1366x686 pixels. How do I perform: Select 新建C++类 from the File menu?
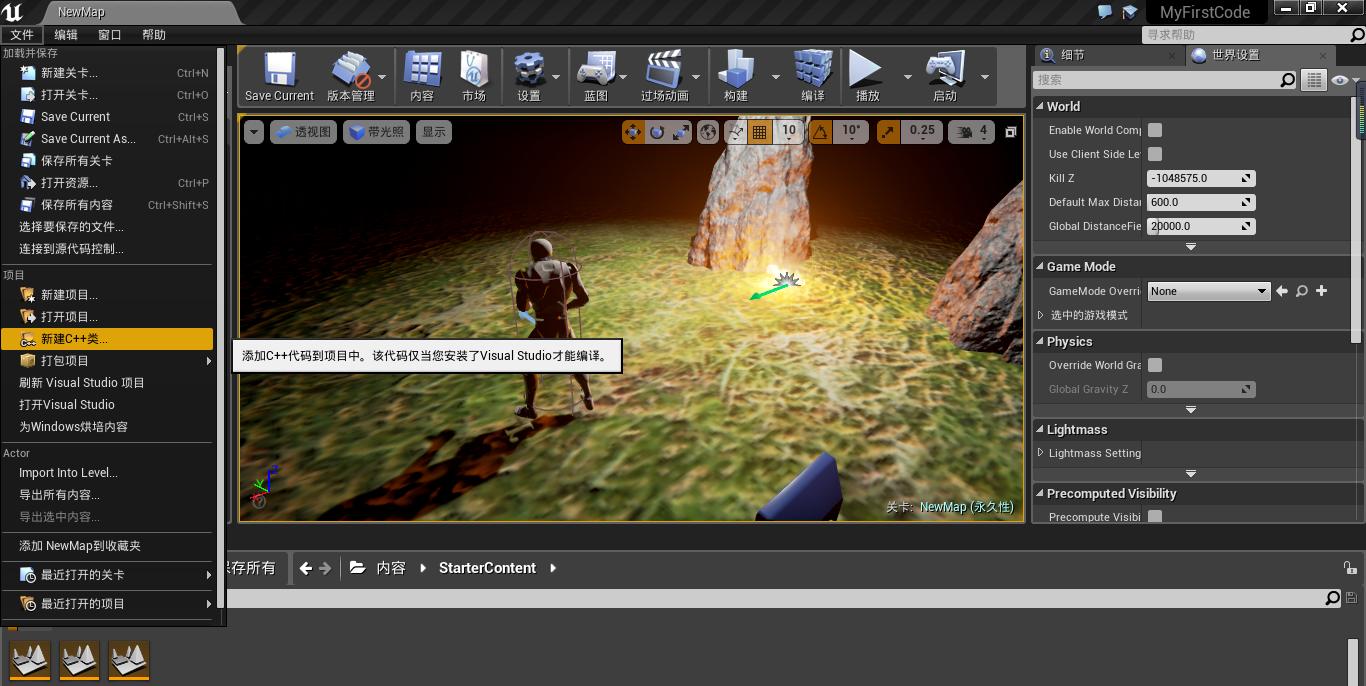(107, 339)
